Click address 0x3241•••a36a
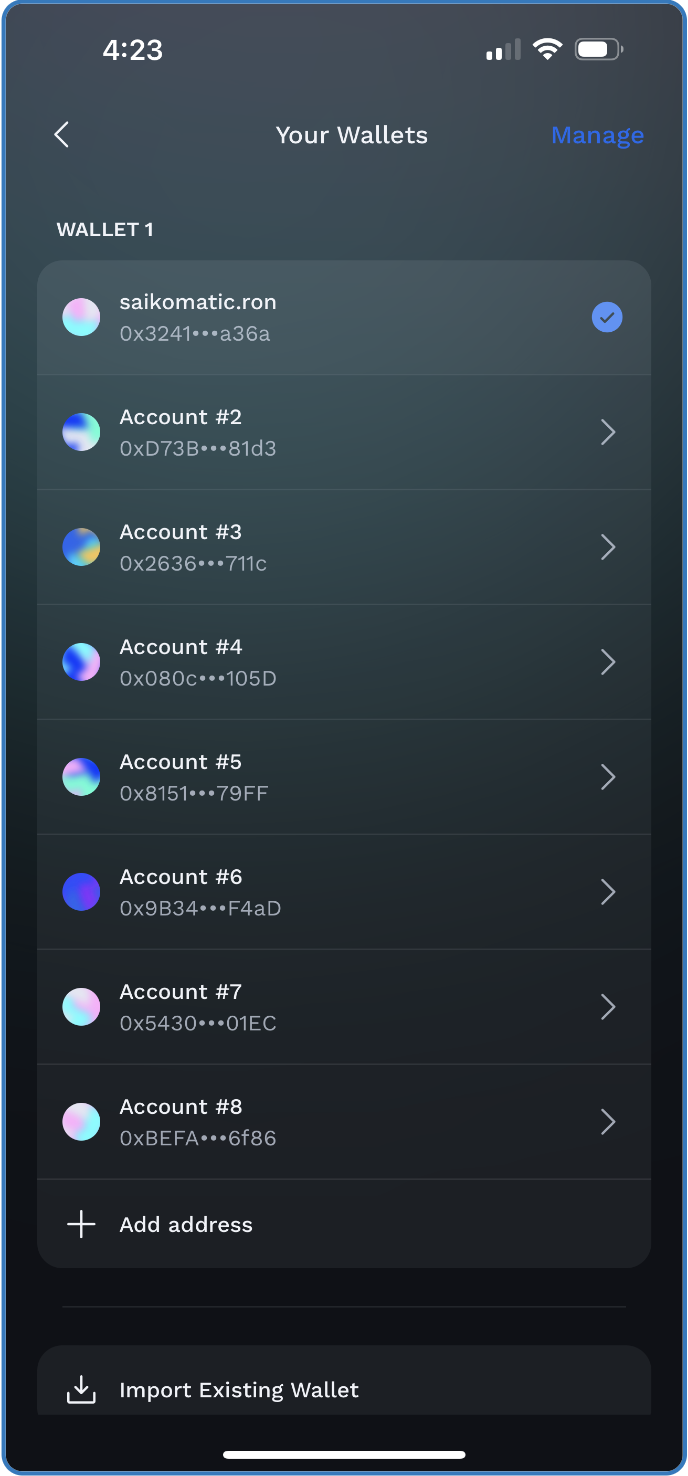This screenshot has height=1476, width=688. pyautogui.click(x=195, y=334)
